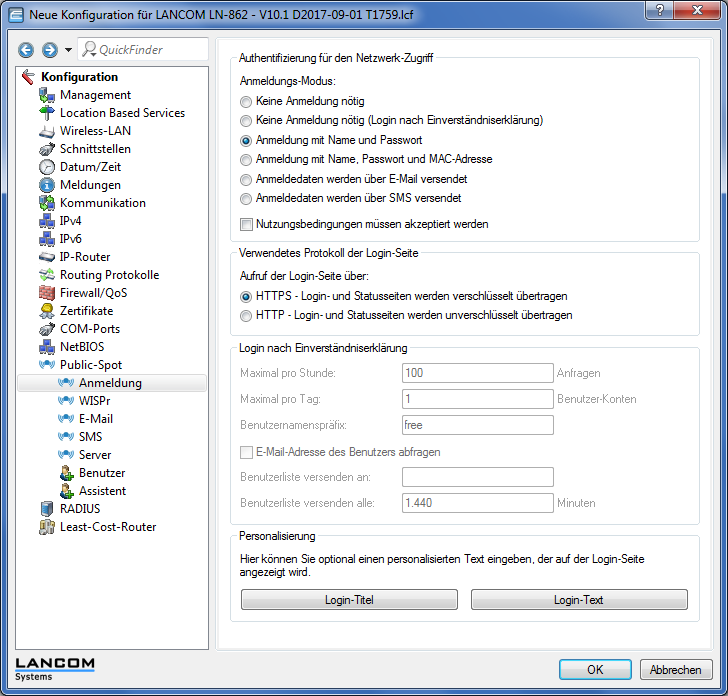Click the Management icon in tree

pos(46,95)
